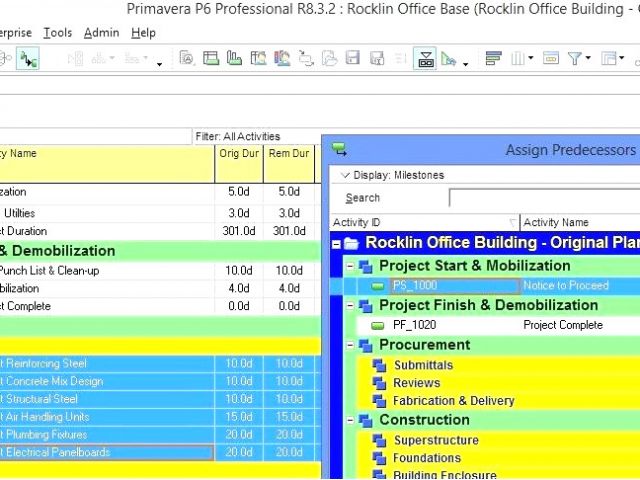The height and width of the screenshot is (480, 640).
Task: Click the PS_1000 milestone icon
Action: pos(378,286)
